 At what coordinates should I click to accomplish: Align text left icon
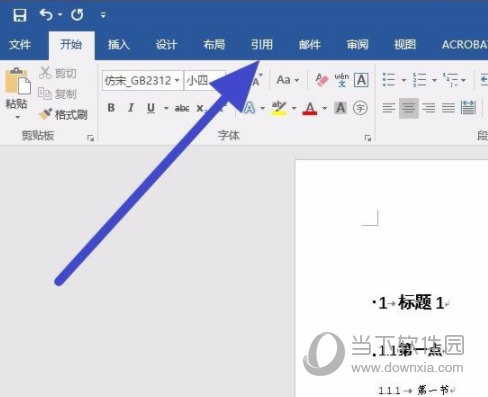tap(389, 108)
